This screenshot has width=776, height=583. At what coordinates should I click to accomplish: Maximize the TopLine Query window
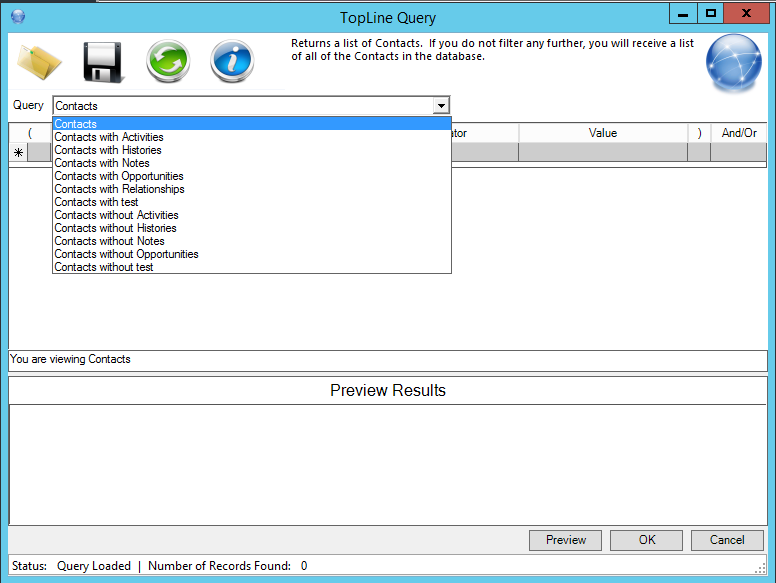point(711,13)
